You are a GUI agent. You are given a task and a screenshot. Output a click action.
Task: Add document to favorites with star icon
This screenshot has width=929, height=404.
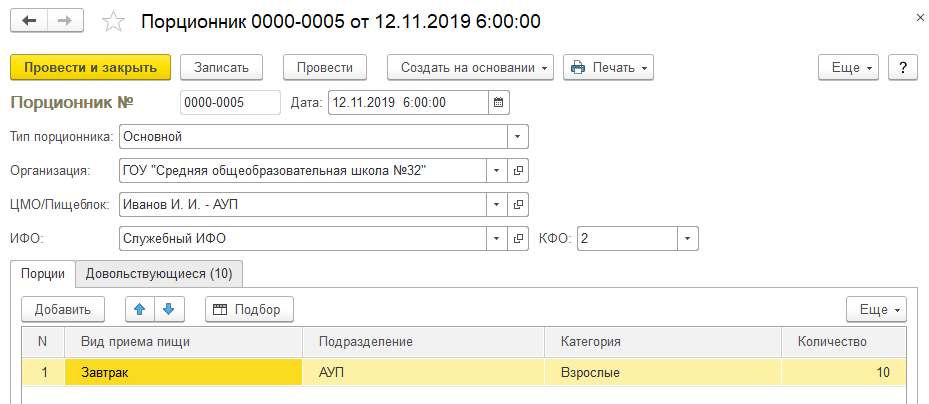(115, 21)
